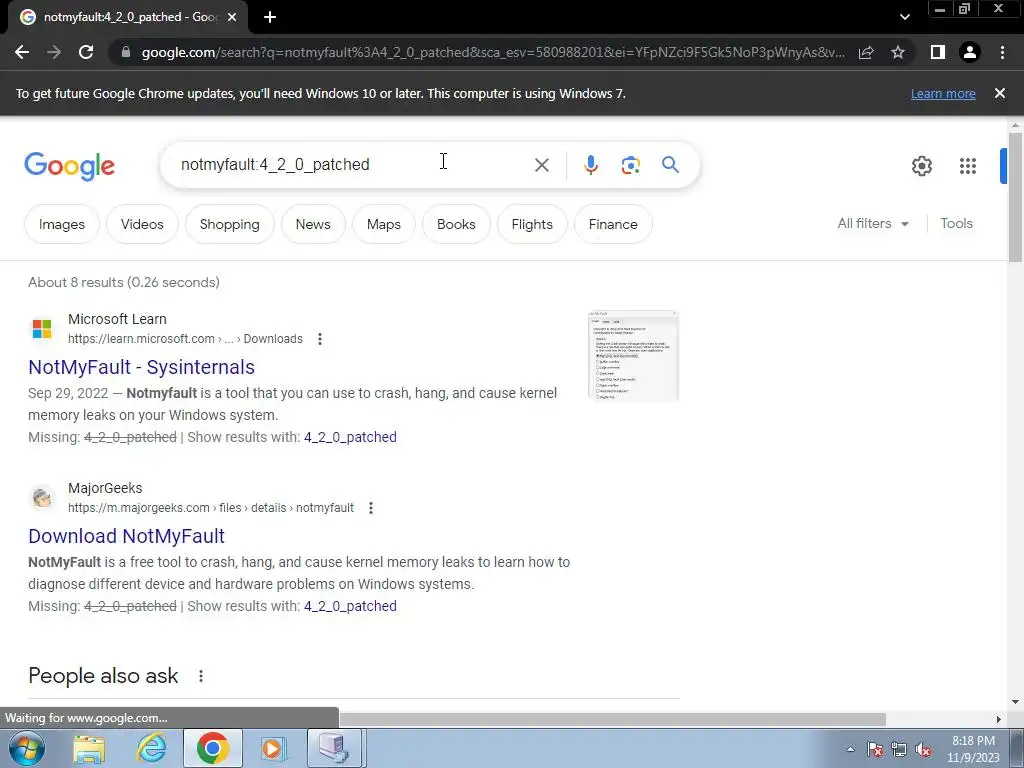Screen dimensions: 1024x768
Task: Open the network status tray icon
Action: click(899, 749)
